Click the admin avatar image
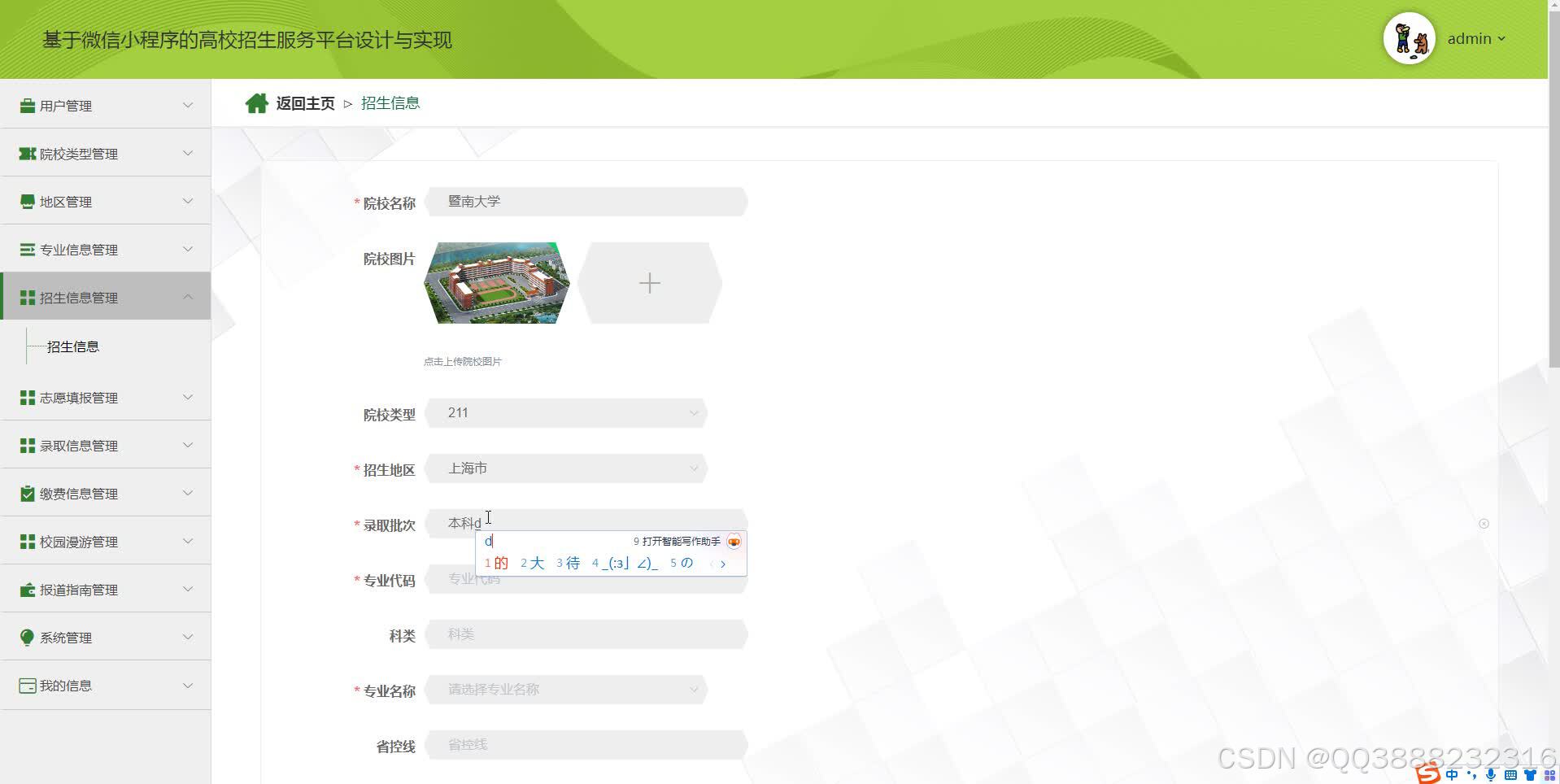The width and height of the screenshot is (1560, 784). click(x=1409, y=38)
